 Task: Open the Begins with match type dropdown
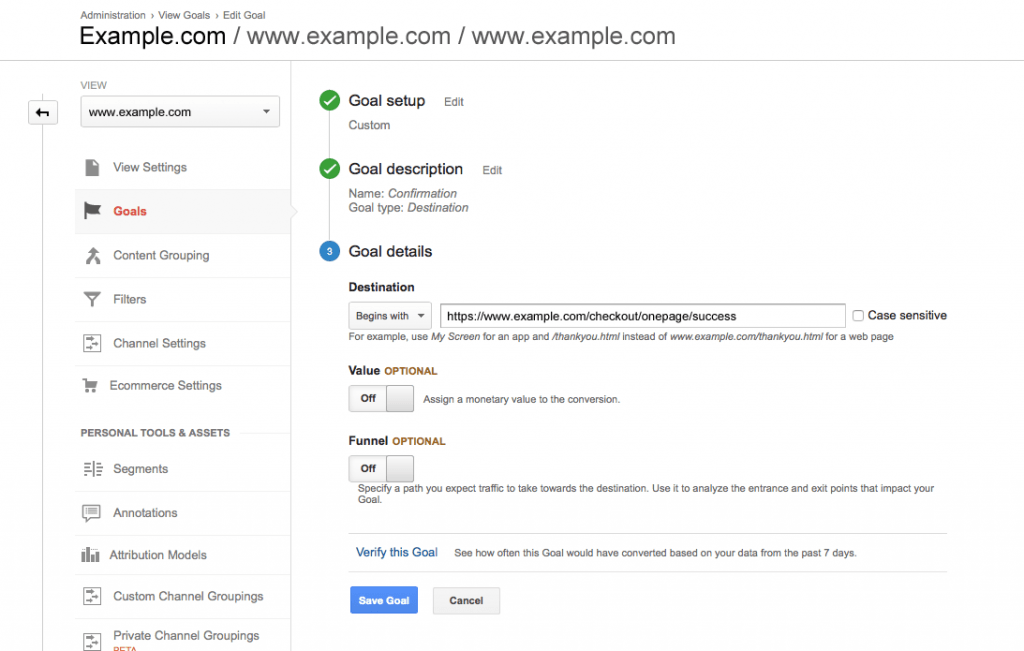click(x=390, y=316)
